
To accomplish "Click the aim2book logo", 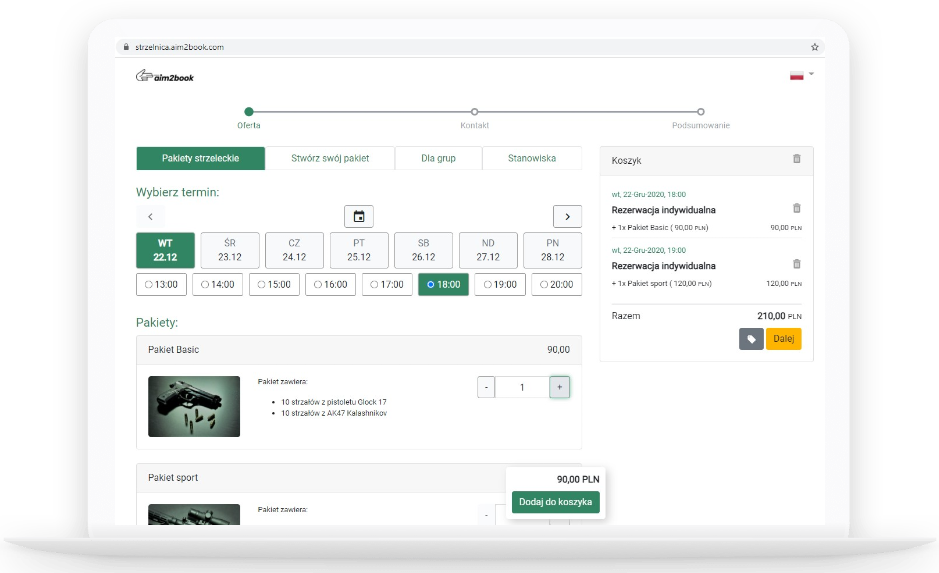I will tap(165, 76).
